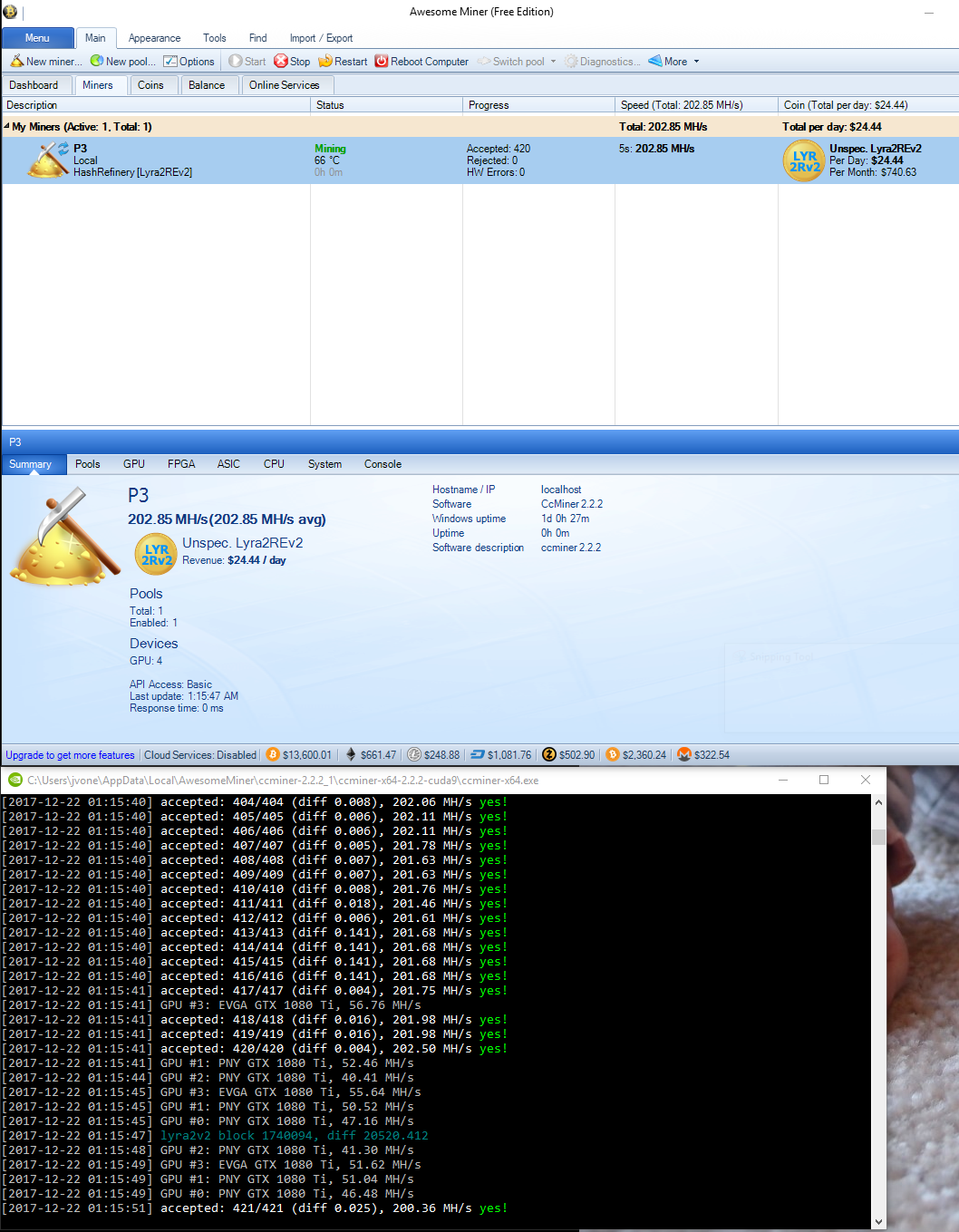The image size is (959, 1232).
Task: Open the Pools detail tab
Action: [88, 464]
